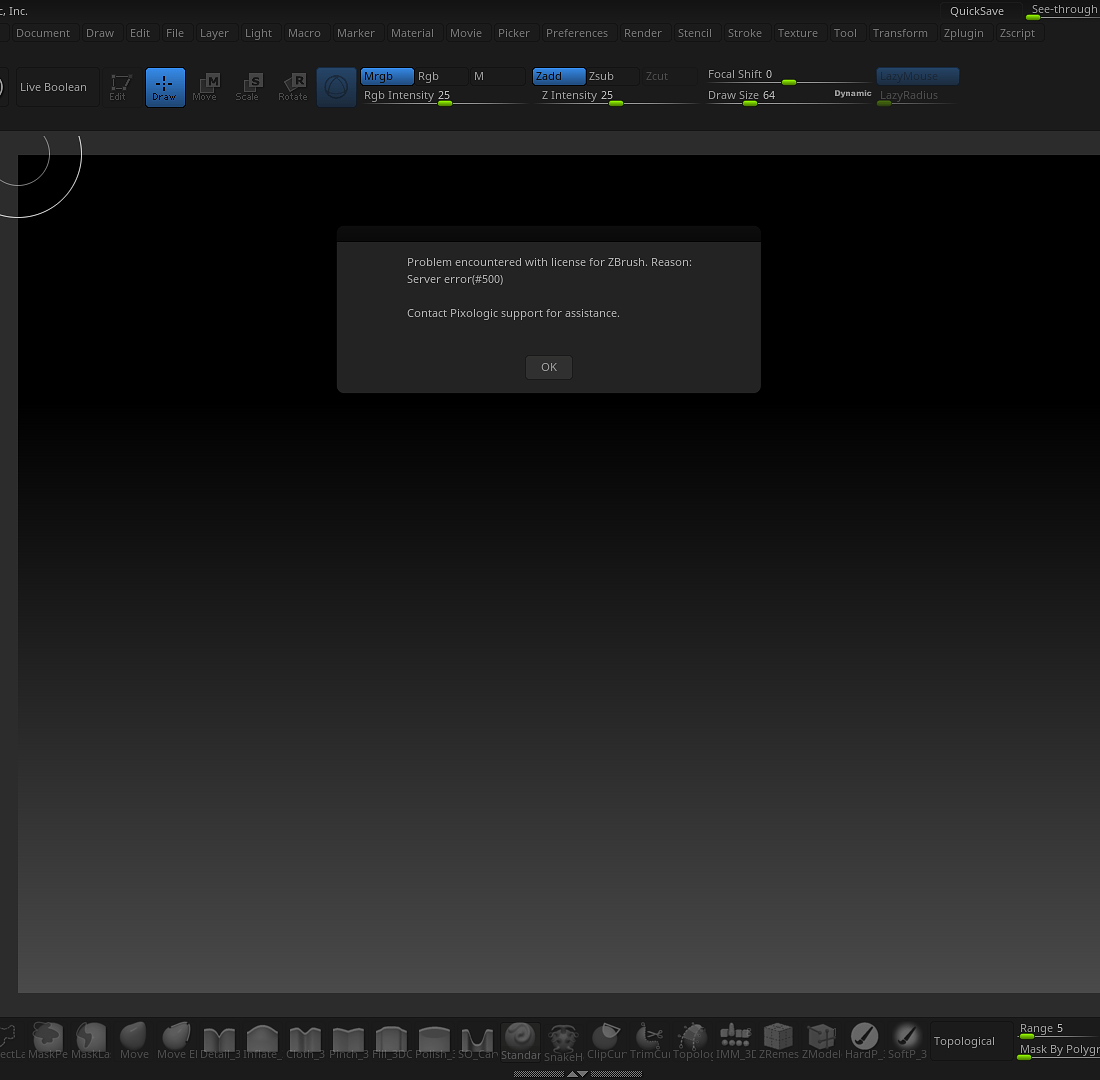Toggle Zcut mode
Image resolution: width=1100 pixels, height=1080 pixels.
(x=669, y=76)
